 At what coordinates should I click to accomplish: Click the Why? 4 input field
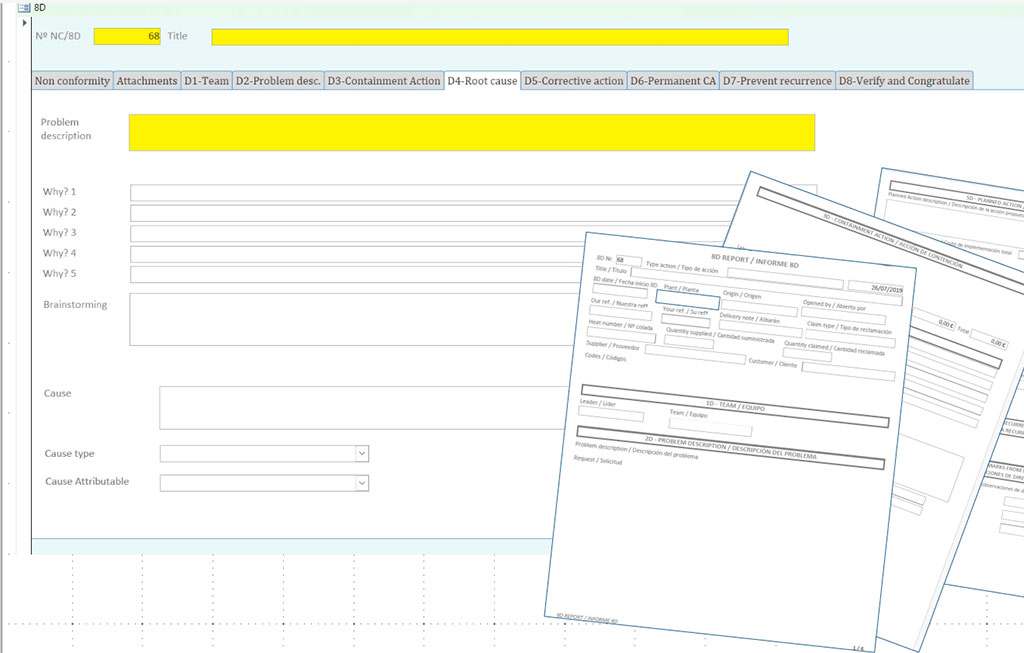pyautogui.click(x=358, y=254)
